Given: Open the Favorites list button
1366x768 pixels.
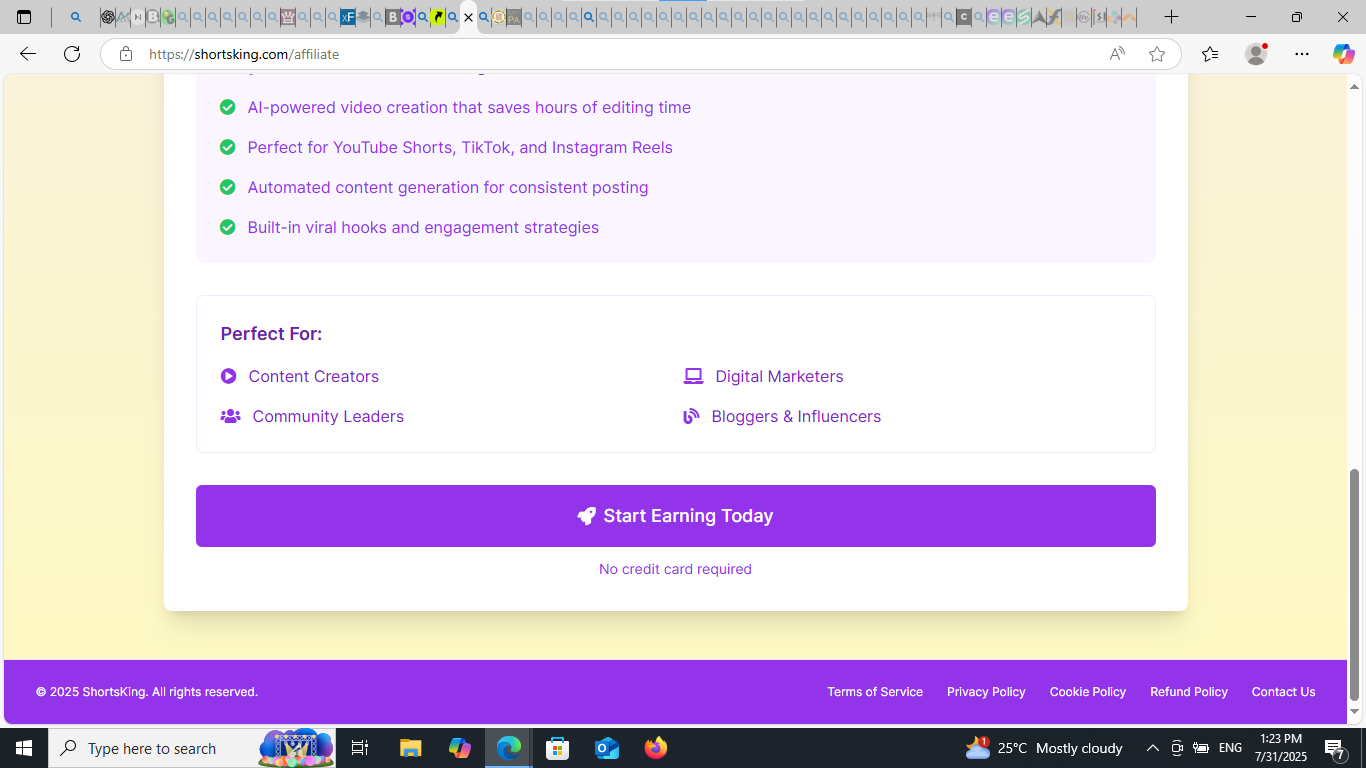Looking at the screenshot, I should coord(1210,54).
